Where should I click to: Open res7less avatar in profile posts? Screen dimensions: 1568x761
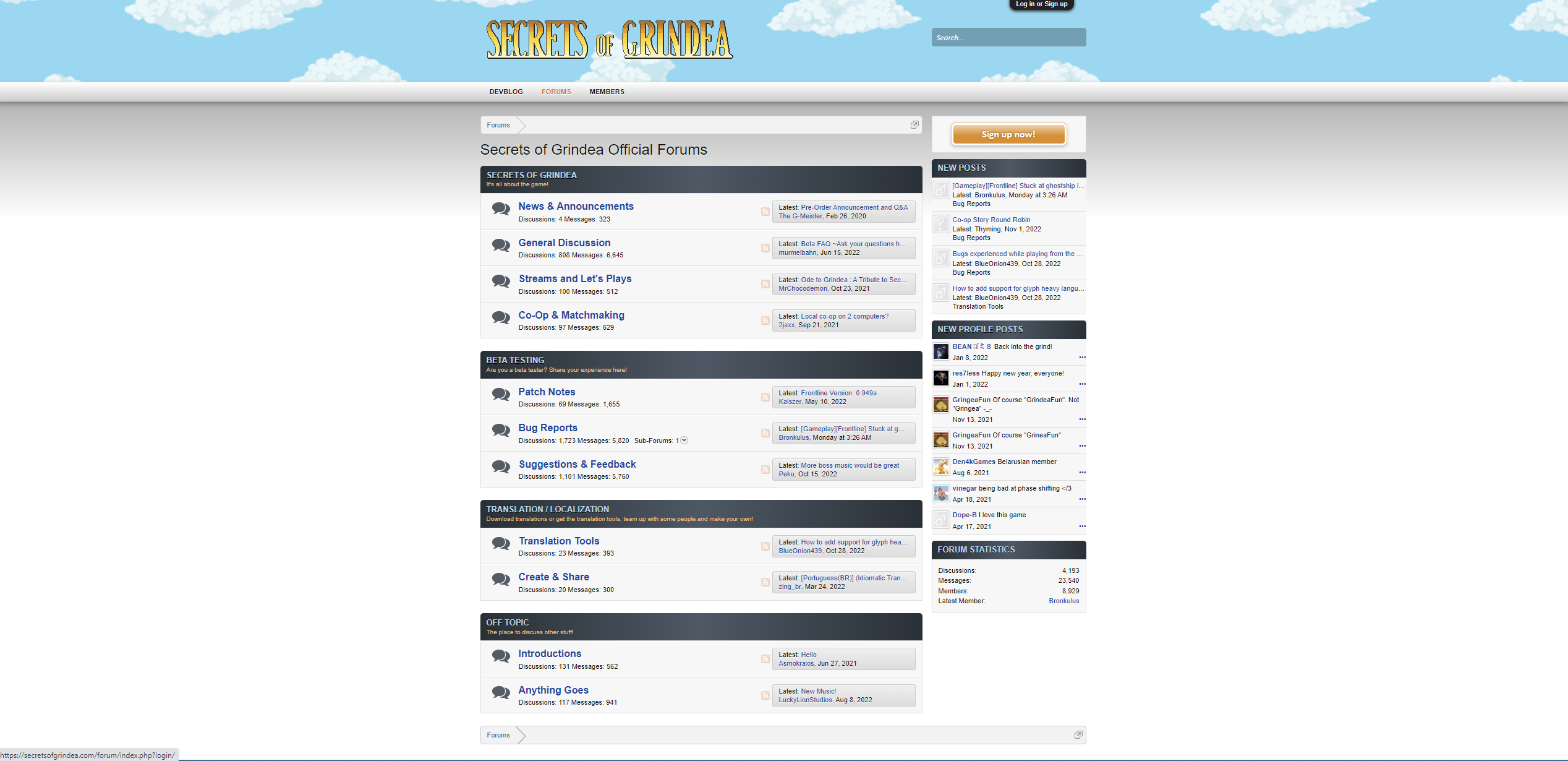pos(940,378)
